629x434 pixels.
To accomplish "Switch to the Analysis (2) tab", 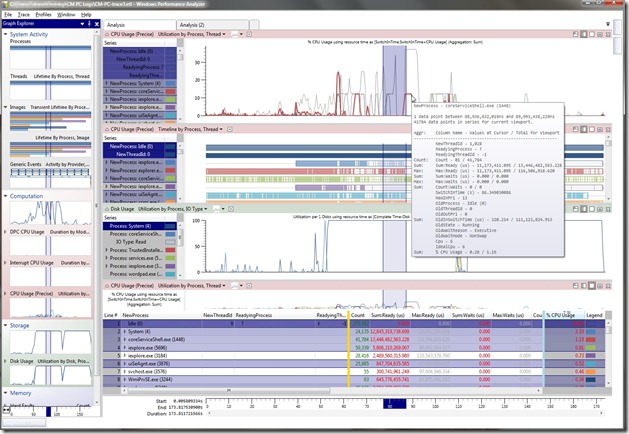I will click(x=192, y=24).
